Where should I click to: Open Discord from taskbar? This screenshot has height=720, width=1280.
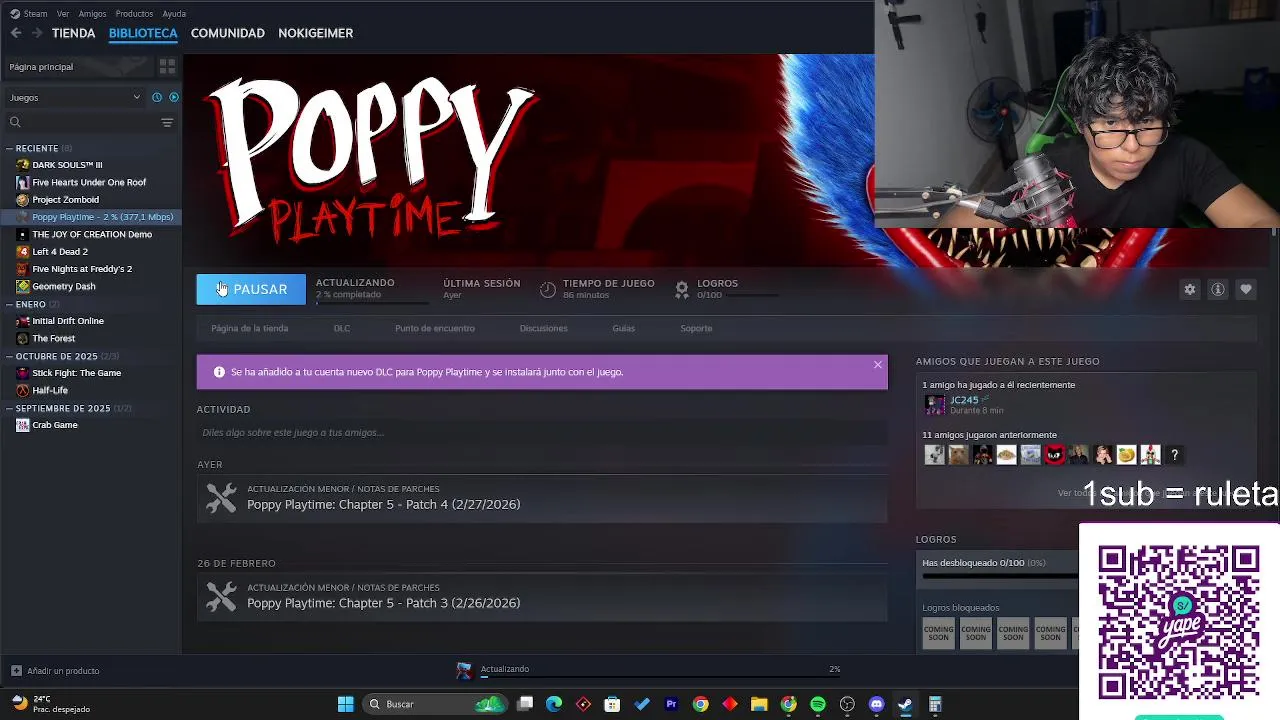[x=877, y=704]
